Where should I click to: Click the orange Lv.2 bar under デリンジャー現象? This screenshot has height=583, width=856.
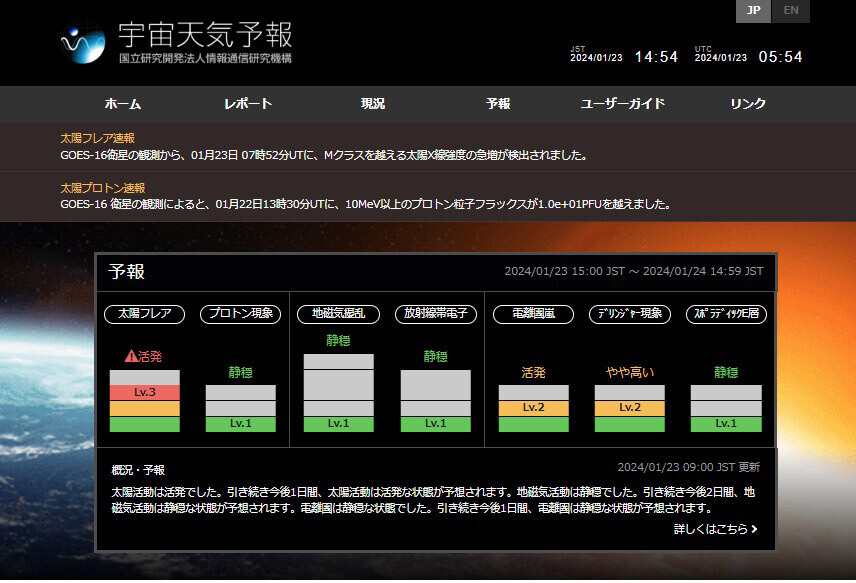point(630,408)
